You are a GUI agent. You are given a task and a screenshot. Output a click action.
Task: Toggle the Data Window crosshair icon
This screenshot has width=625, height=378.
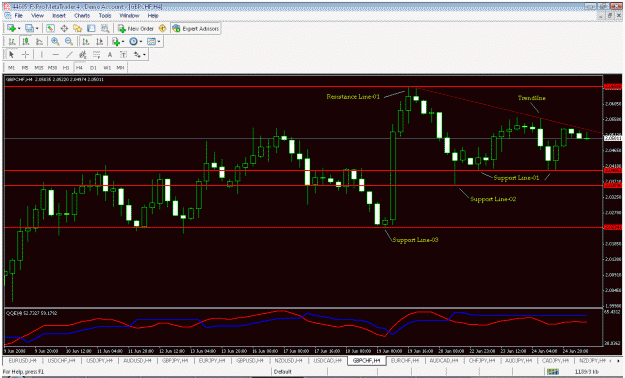[x=64, y=28]
